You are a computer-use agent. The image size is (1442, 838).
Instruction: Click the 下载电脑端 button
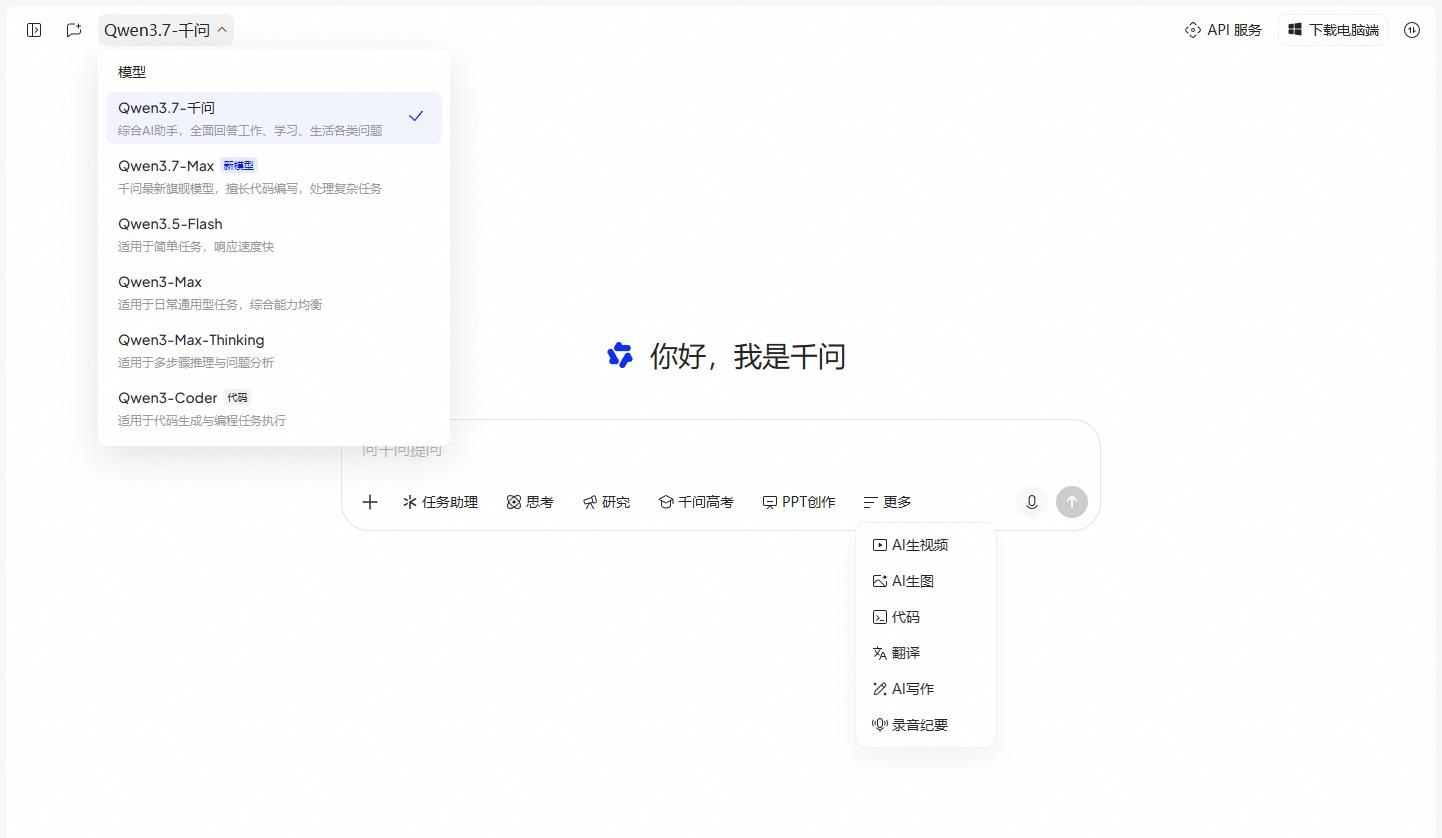click(x=1333, y=30)
